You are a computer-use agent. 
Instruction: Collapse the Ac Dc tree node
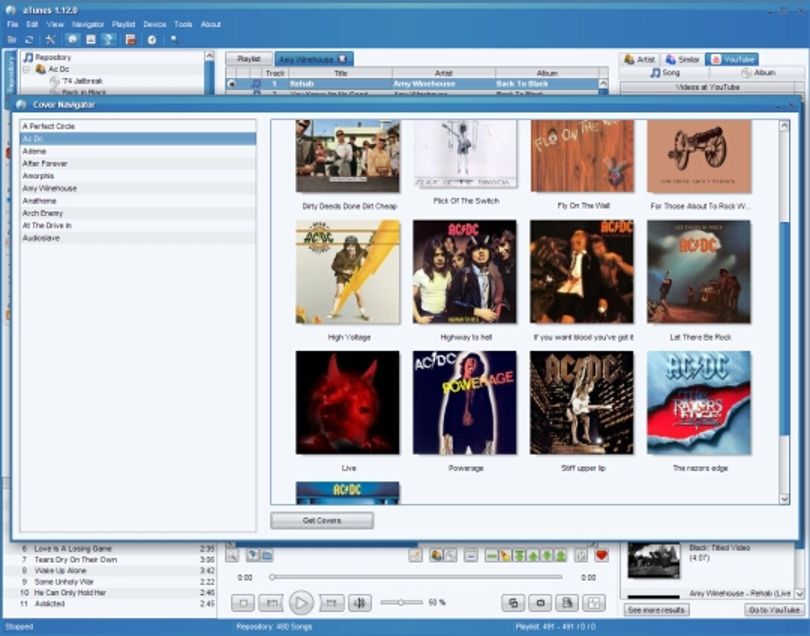point(26,69)
